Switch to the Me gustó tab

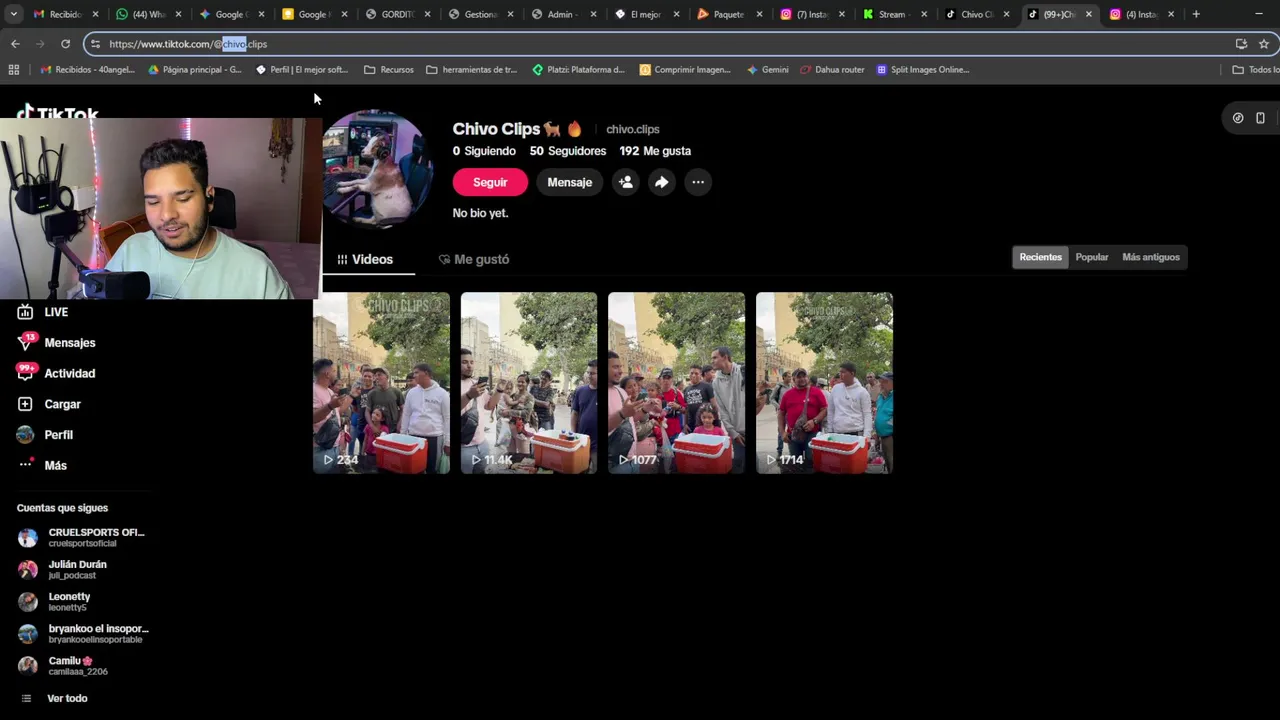pos(474,259)
